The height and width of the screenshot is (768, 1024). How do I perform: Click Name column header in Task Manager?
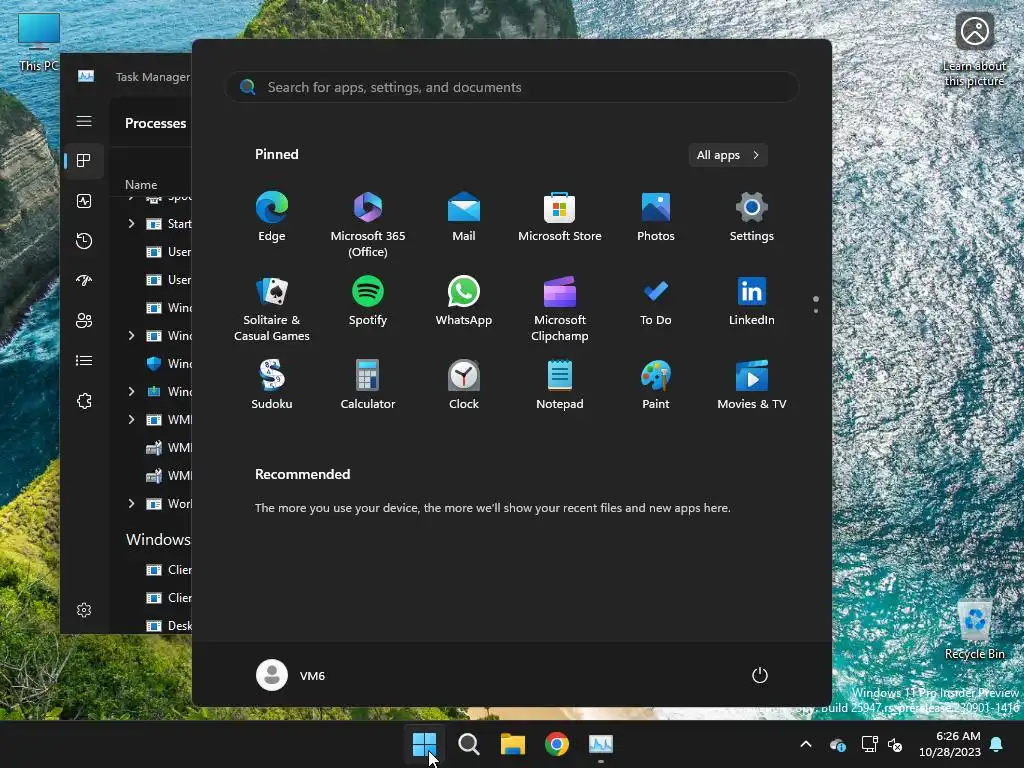tap(141, 185)
